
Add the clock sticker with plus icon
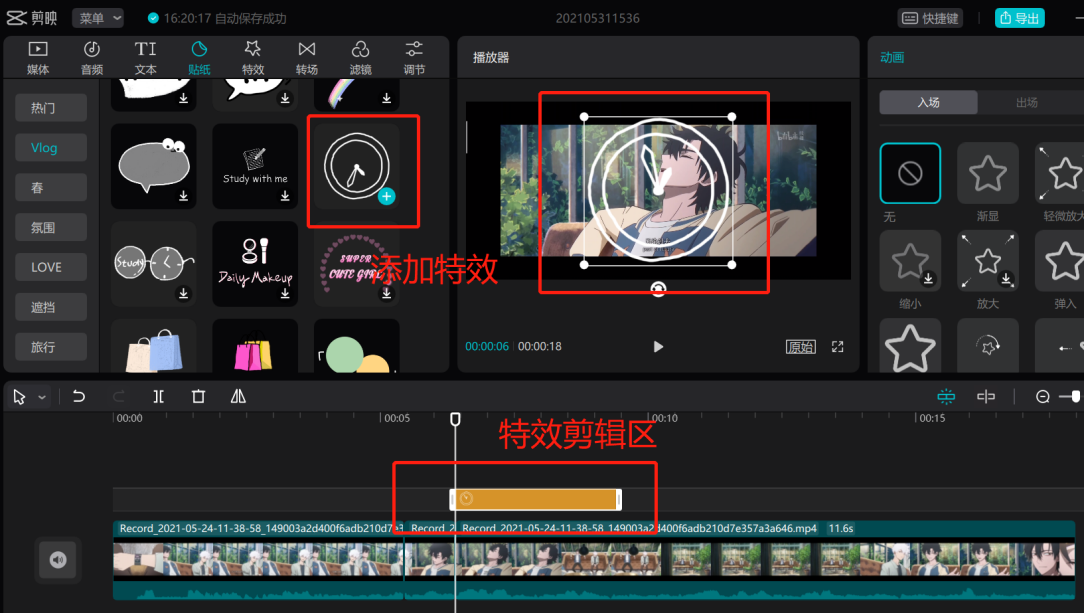pyautogui.click(x=386, y=197)
